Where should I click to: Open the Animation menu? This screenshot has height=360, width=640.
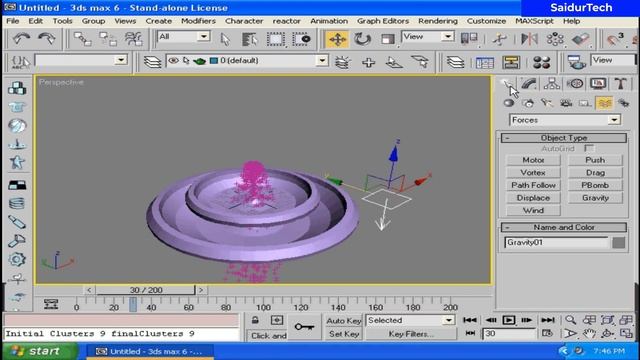click(x=329, y=21)
